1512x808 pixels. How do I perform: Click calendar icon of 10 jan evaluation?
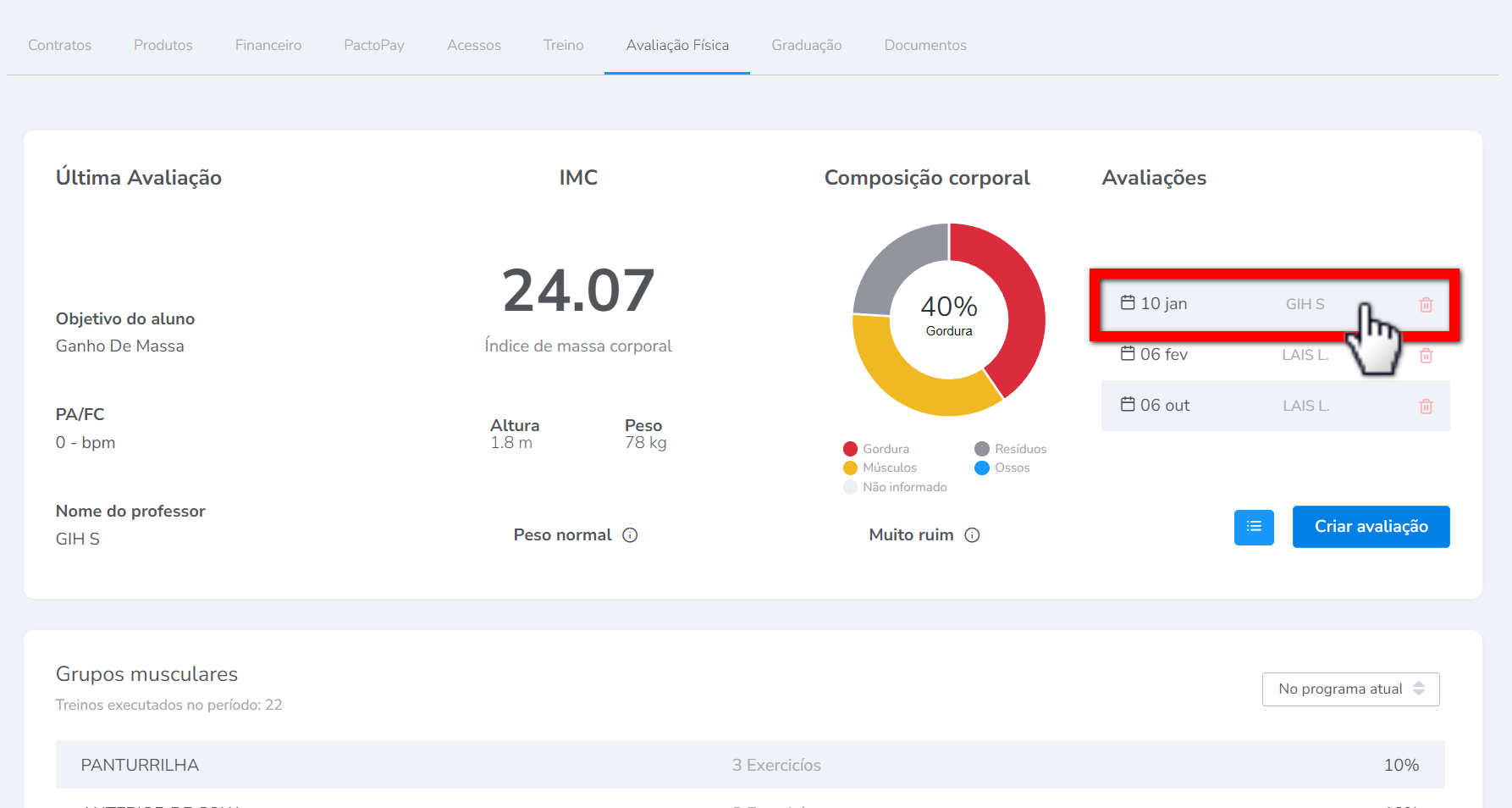[x=1128, y=303]
